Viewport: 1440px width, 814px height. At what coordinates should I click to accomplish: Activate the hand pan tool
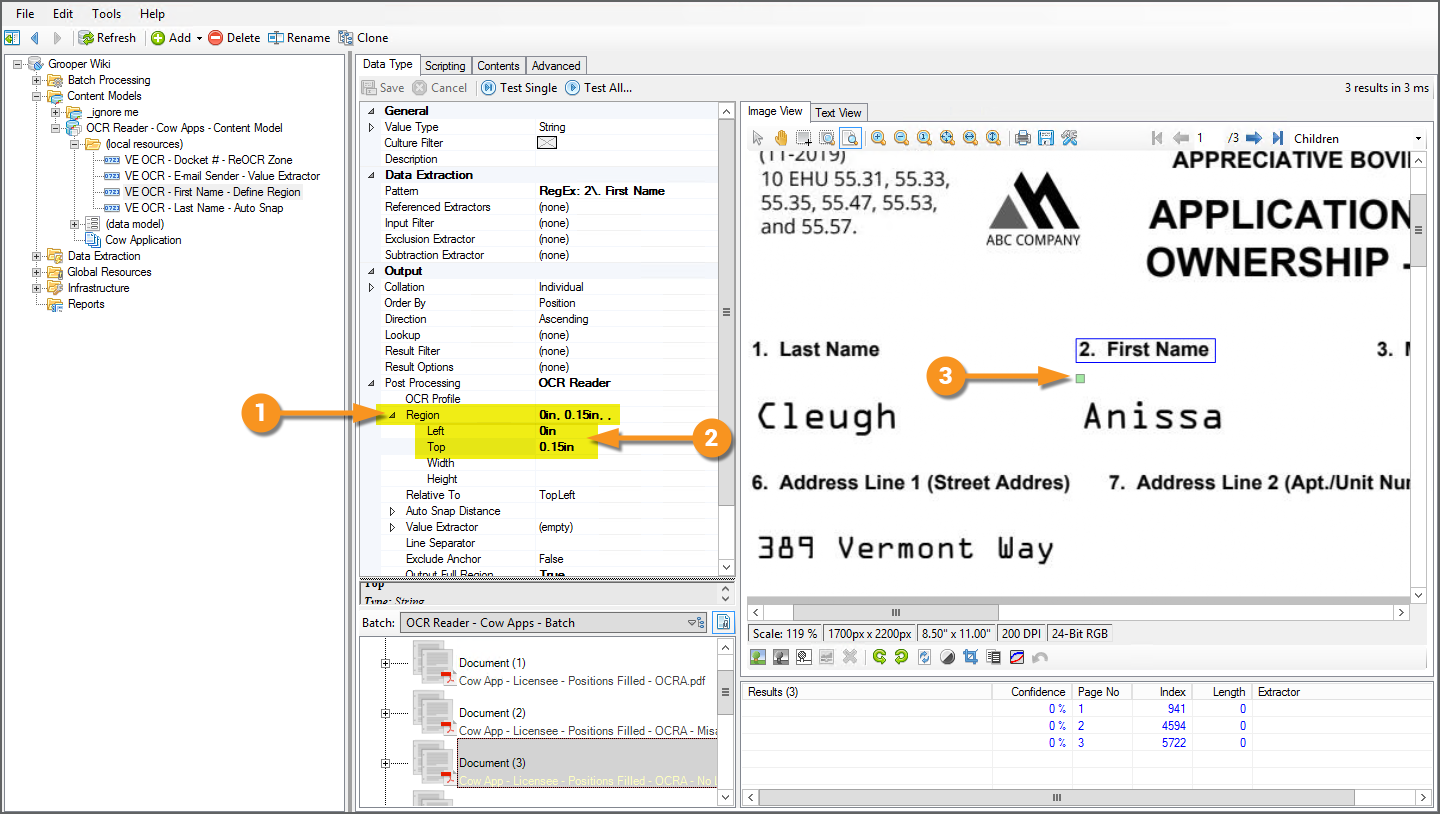781,138
